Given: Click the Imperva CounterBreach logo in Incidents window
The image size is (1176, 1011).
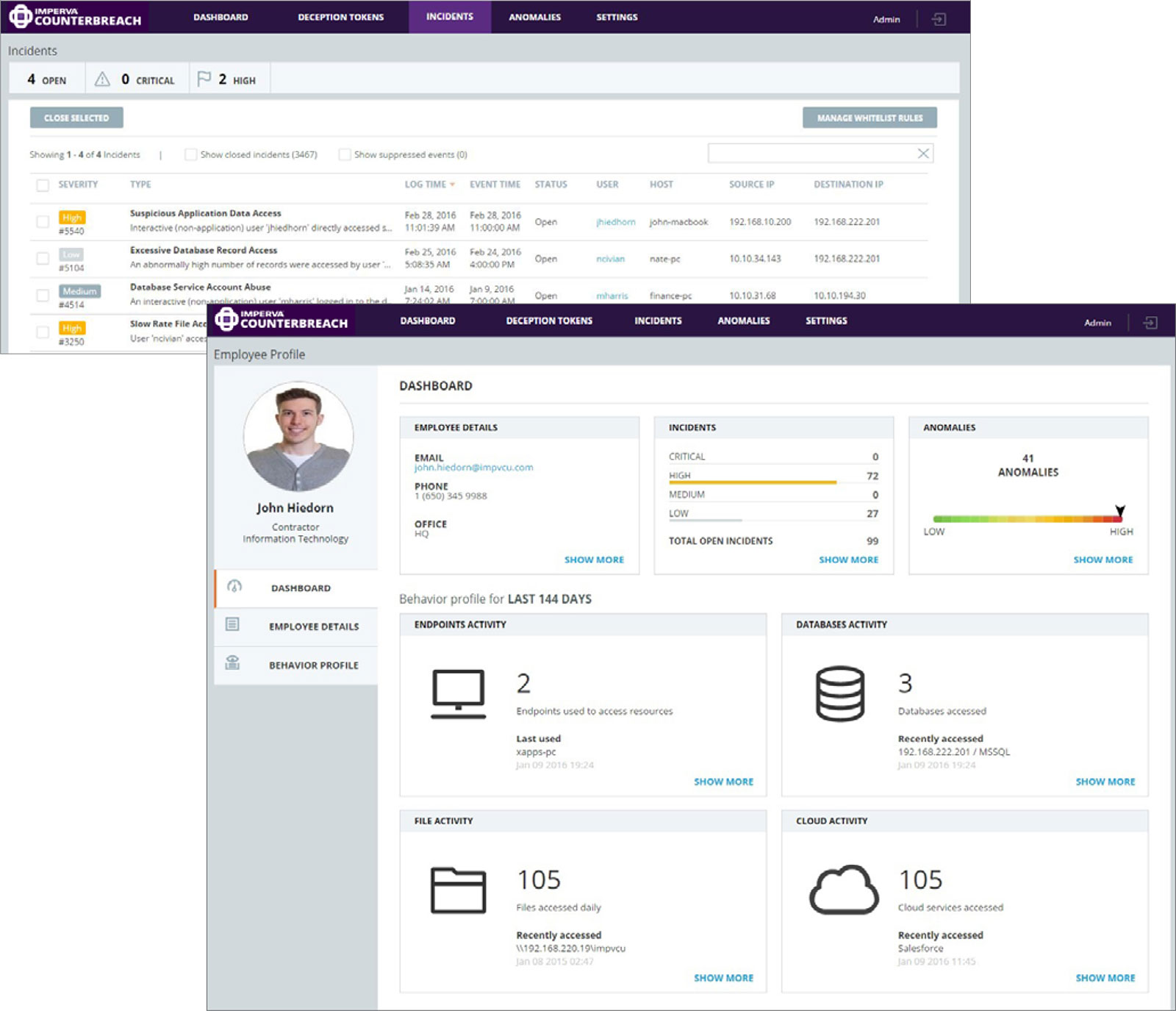Looking at the screenshot, I should 75,16.
